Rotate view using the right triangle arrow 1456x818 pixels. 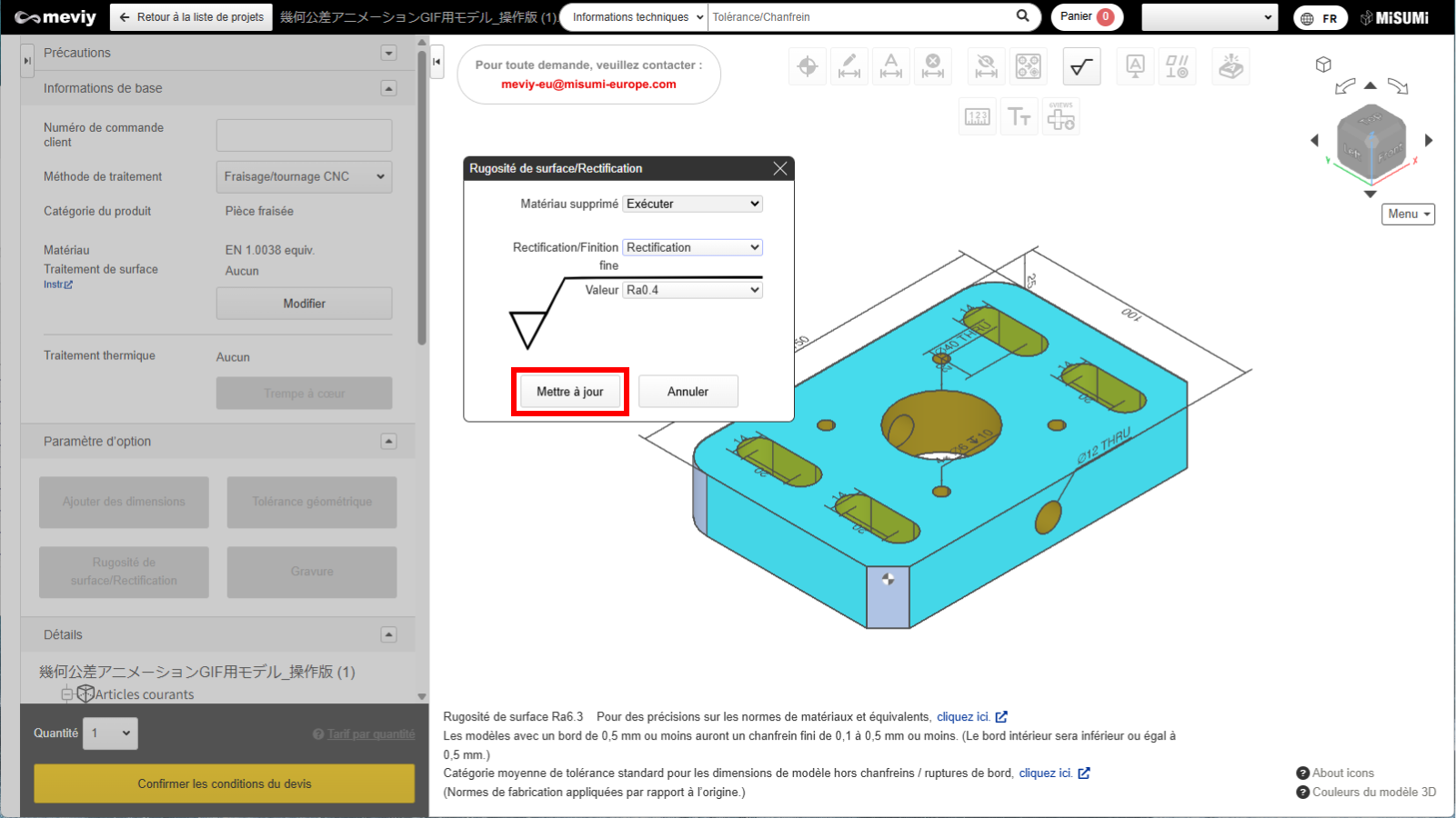[1429, 140]
